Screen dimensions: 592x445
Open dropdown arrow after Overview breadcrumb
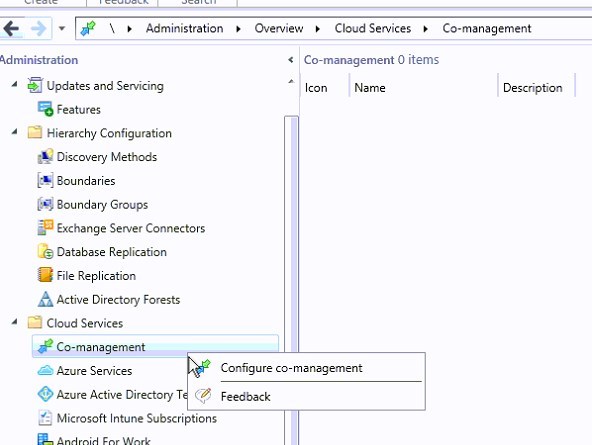318,29
